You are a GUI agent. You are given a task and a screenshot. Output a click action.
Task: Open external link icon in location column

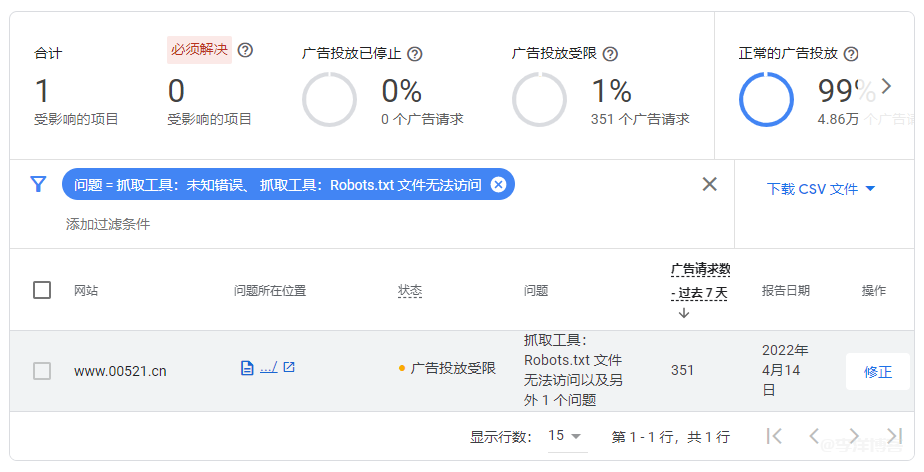[x=289, y=368]
